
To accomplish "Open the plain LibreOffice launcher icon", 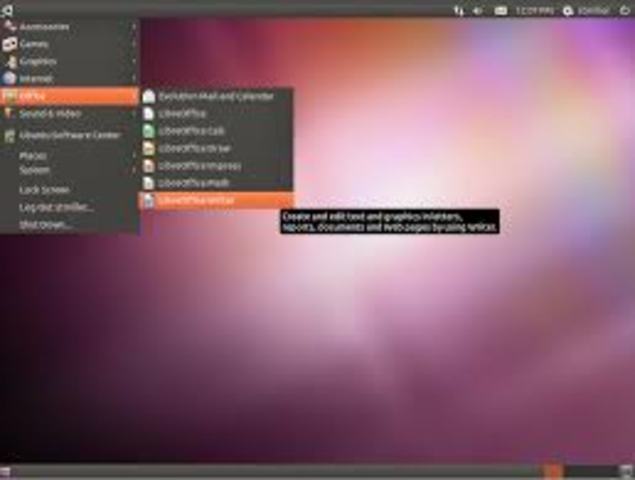I will (149, 114).
